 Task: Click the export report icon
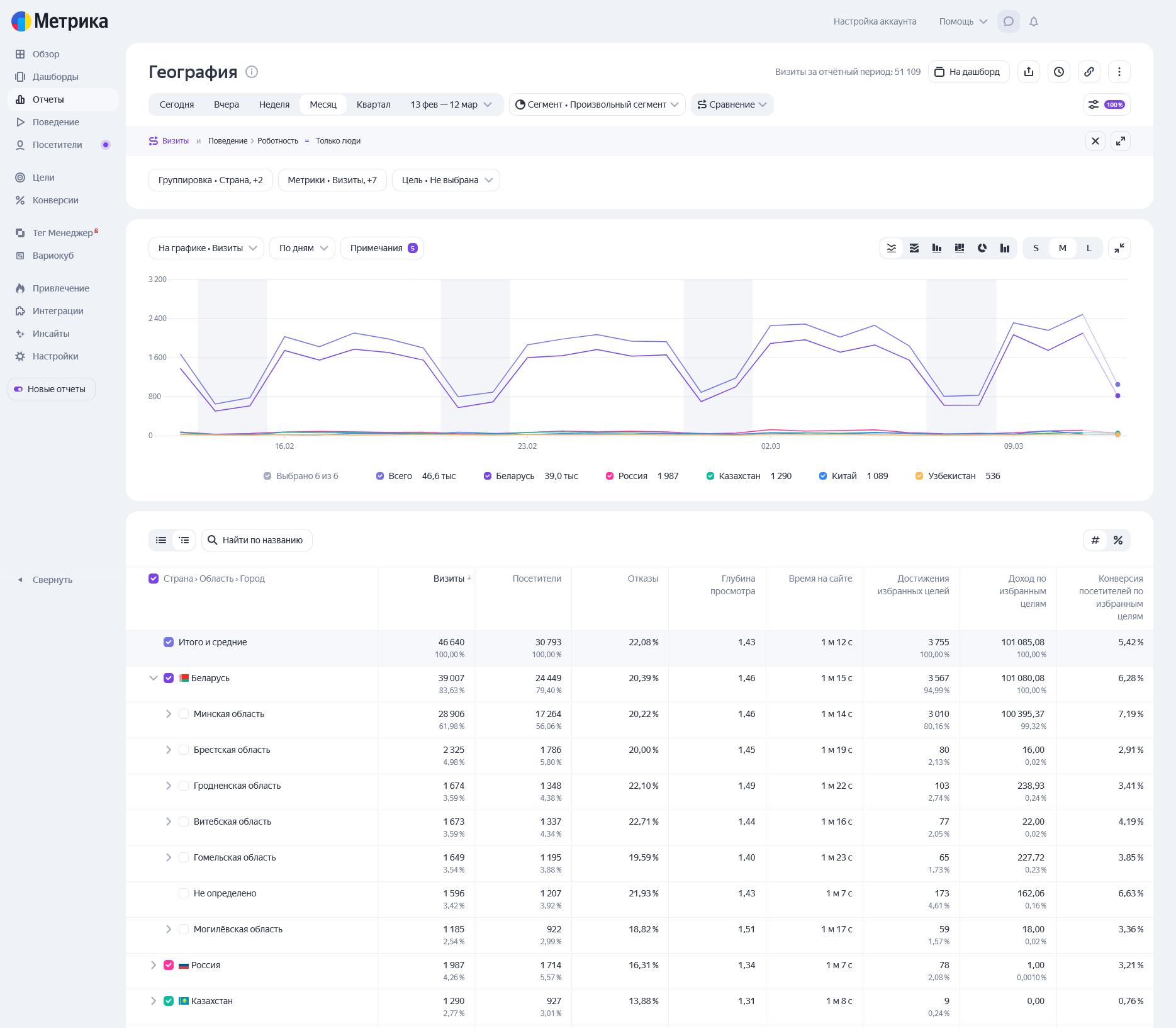click(1029, 72)
